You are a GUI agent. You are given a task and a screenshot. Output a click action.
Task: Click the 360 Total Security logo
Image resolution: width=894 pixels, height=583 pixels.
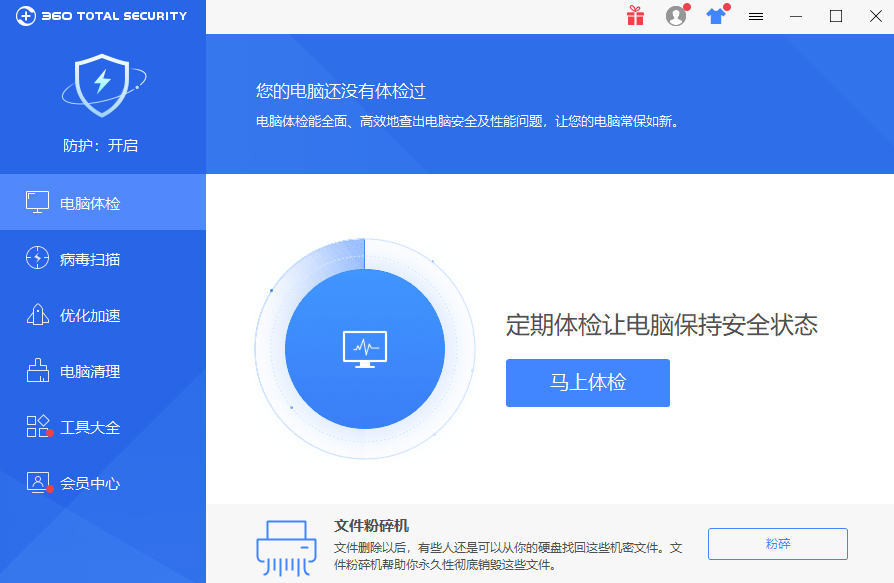pos(100,16)
